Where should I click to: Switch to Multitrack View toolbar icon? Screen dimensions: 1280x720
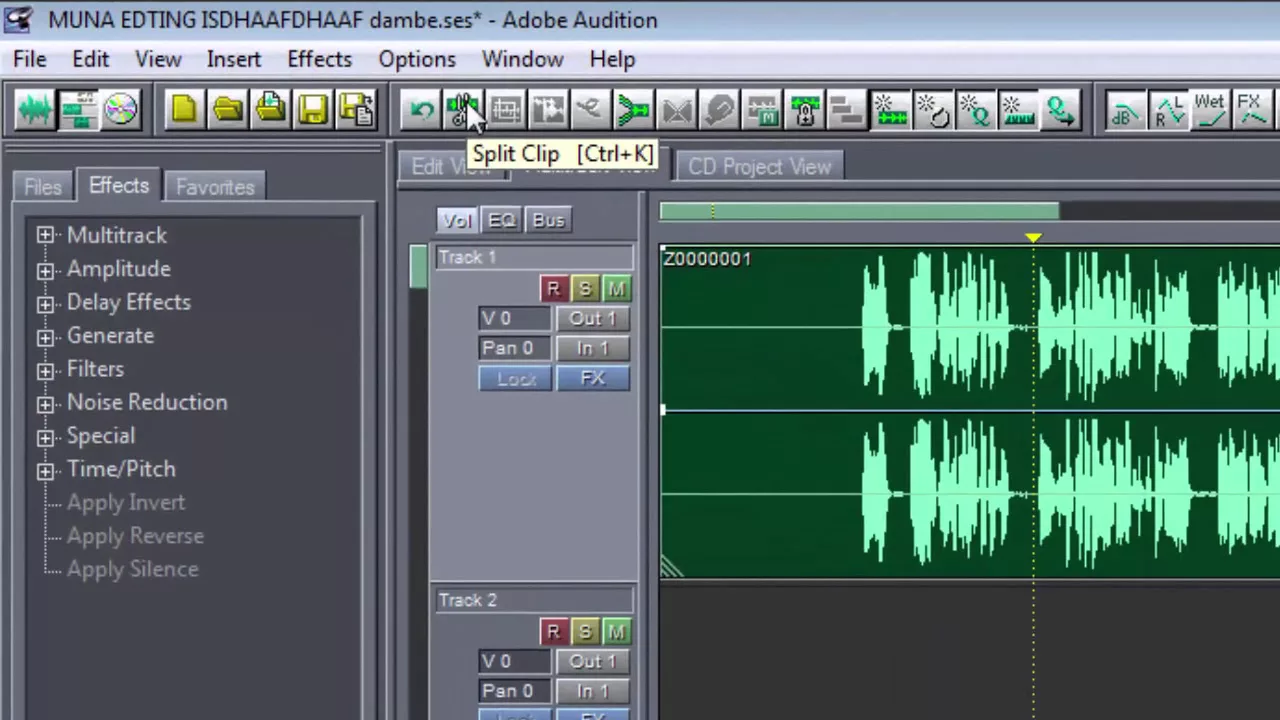78,109
